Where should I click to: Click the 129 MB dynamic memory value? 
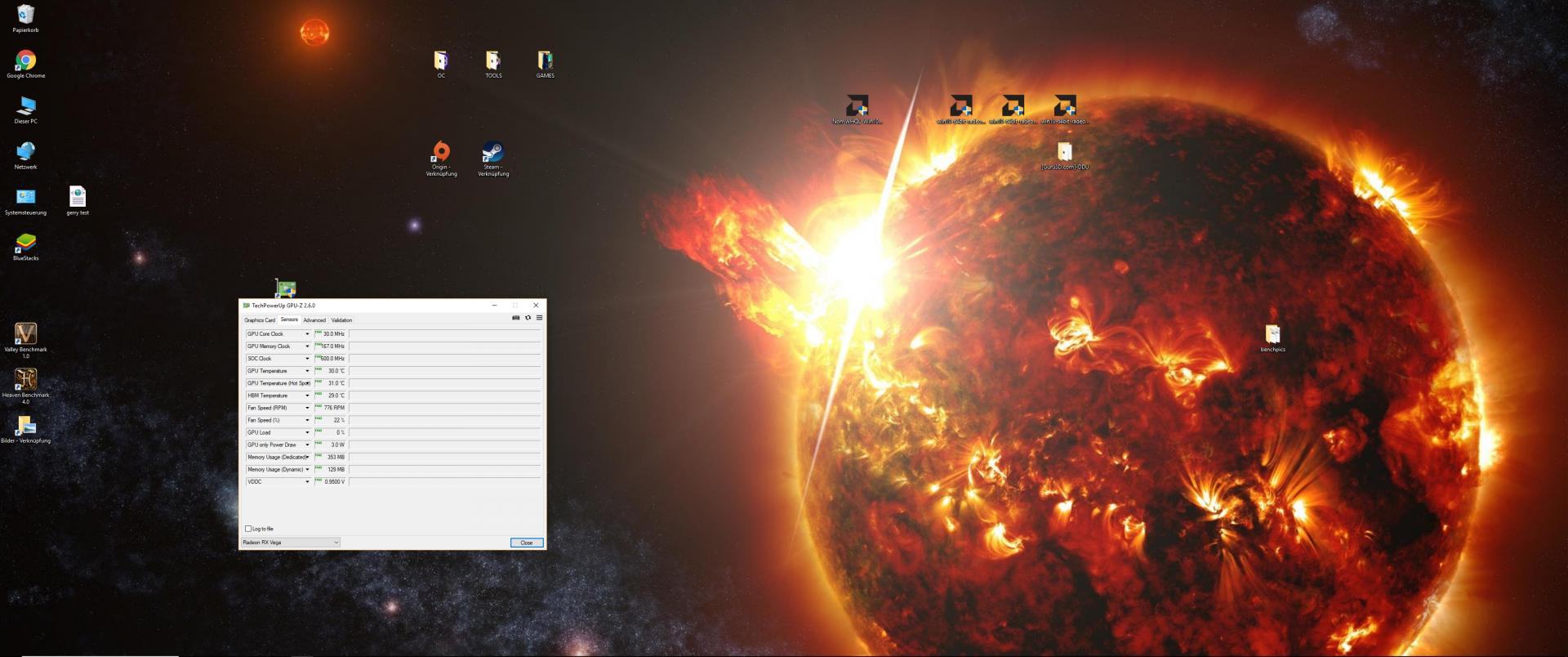click(x=336, y=469)
